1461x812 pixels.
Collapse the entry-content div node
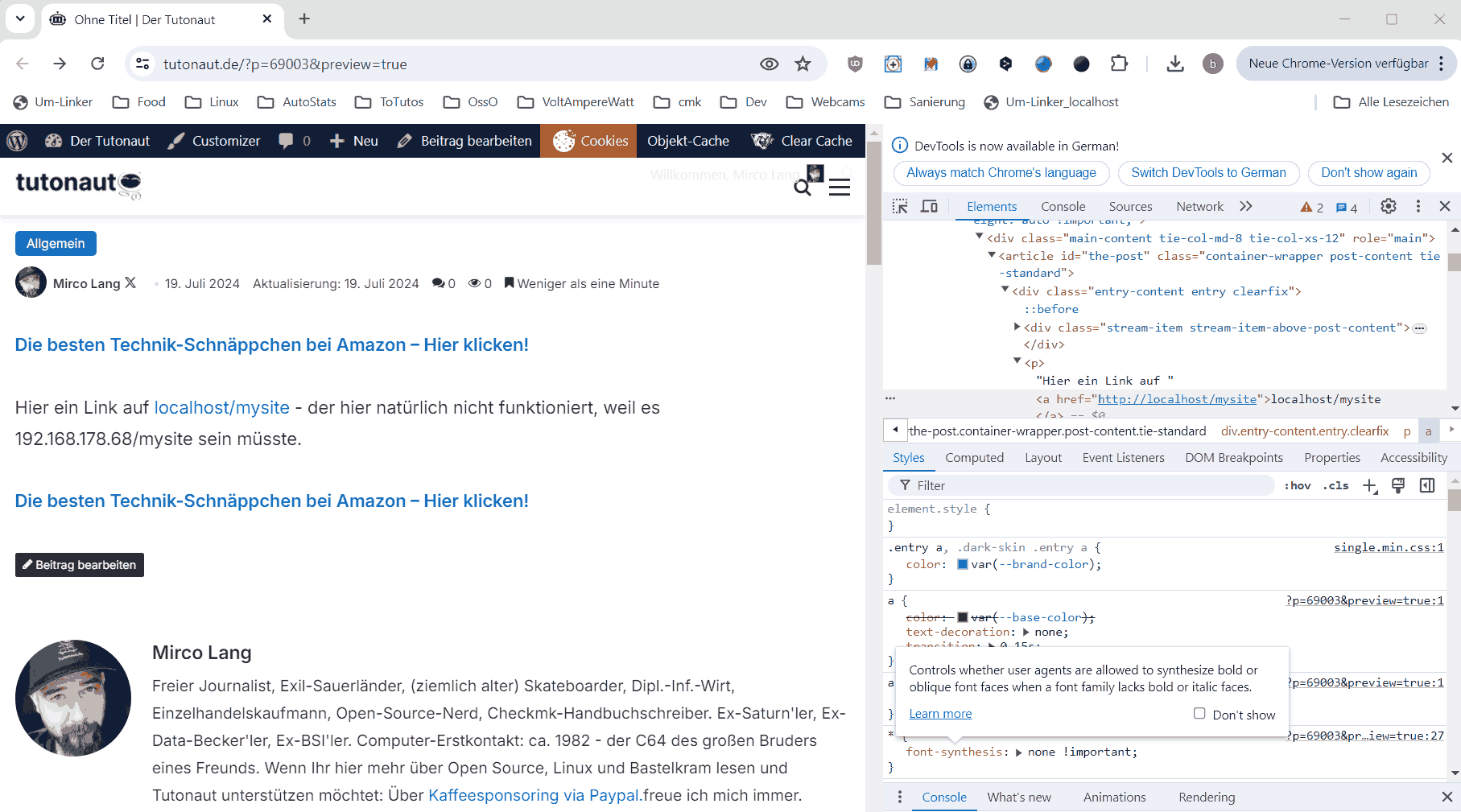tap(1005, 290)
